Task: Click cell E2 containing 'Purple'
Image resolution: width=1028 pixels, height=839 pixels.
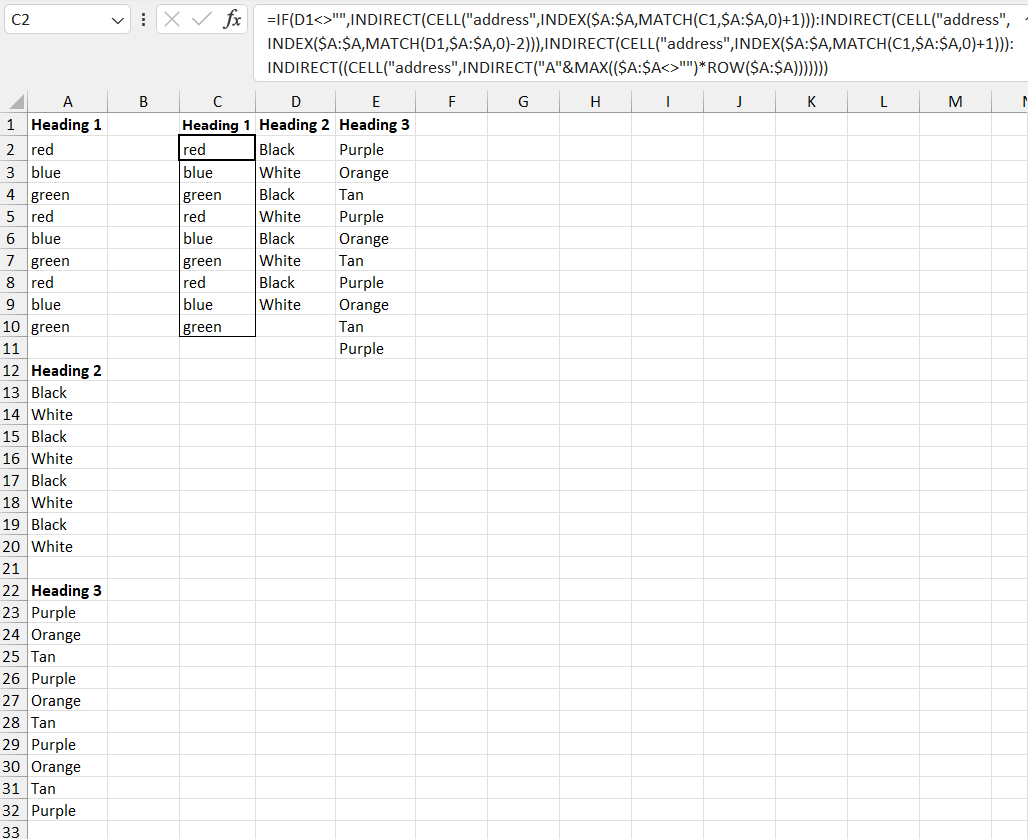Action: pos(376,149)
